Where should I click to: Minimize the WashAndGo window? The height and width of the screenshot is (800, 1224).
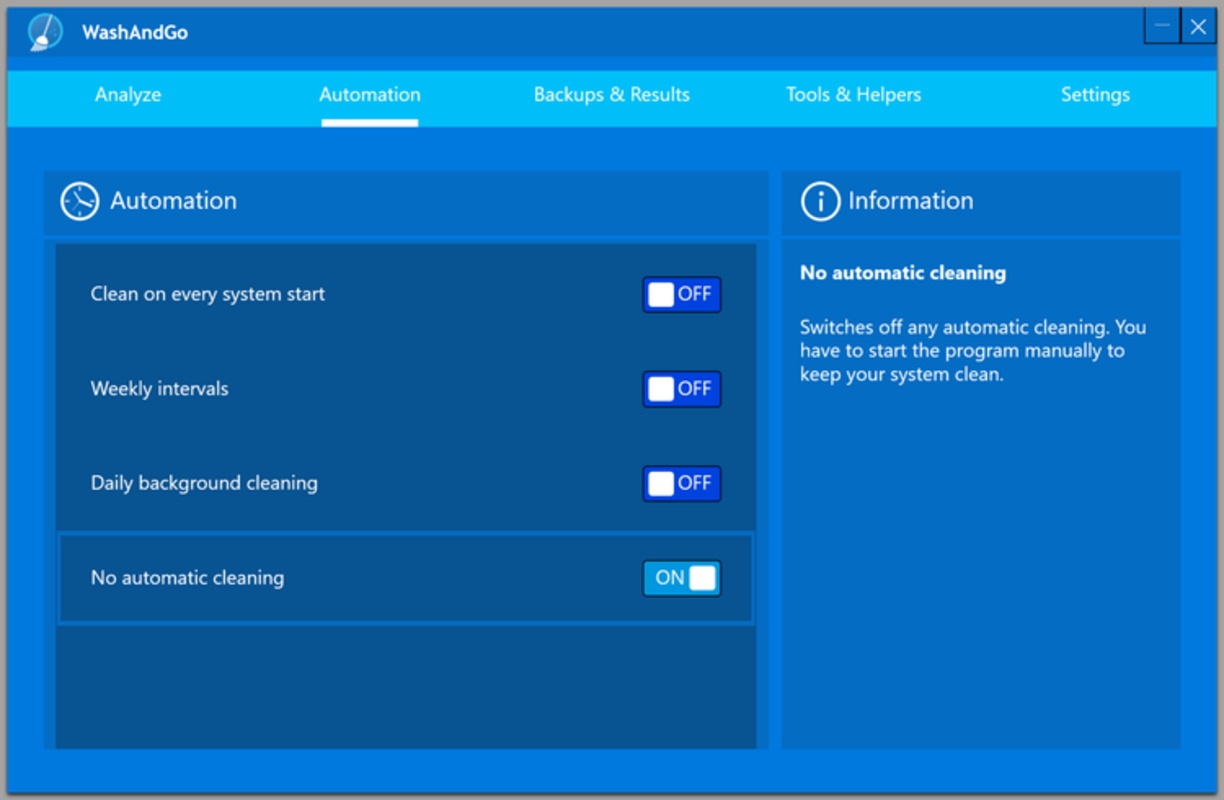click(1162, 27)
